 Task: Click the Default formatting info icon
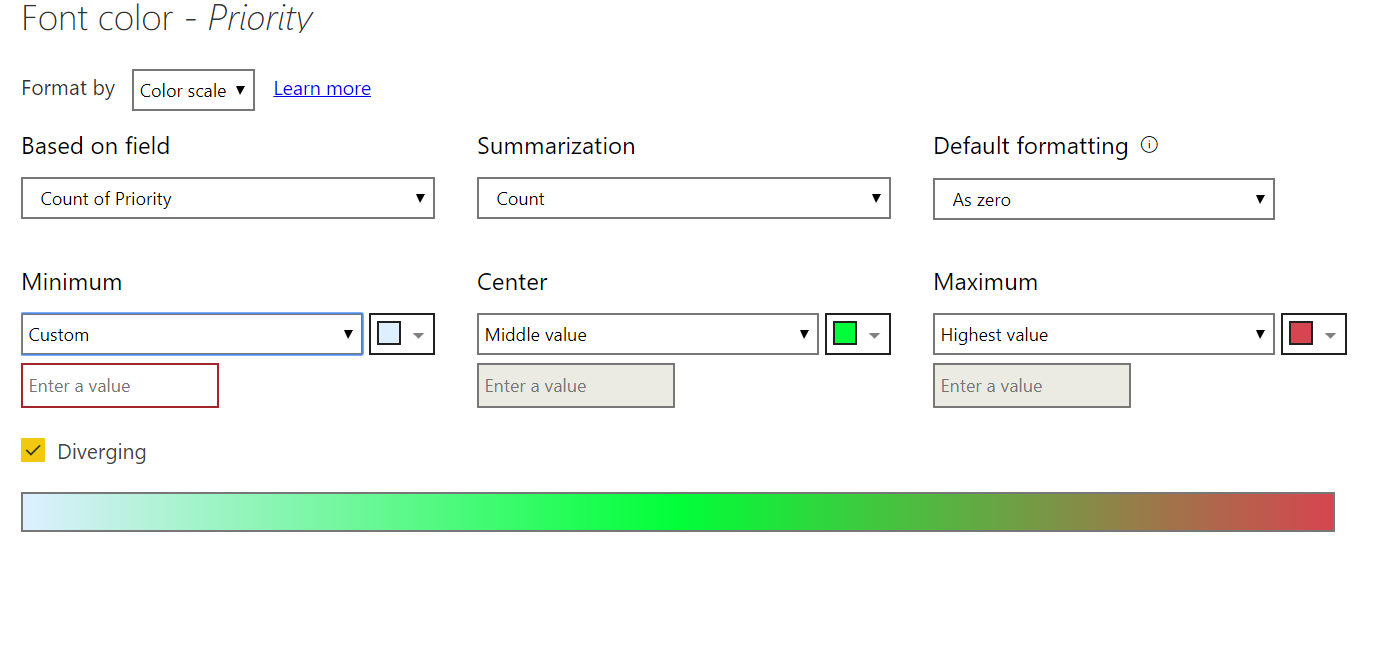tap(1149, 145)
